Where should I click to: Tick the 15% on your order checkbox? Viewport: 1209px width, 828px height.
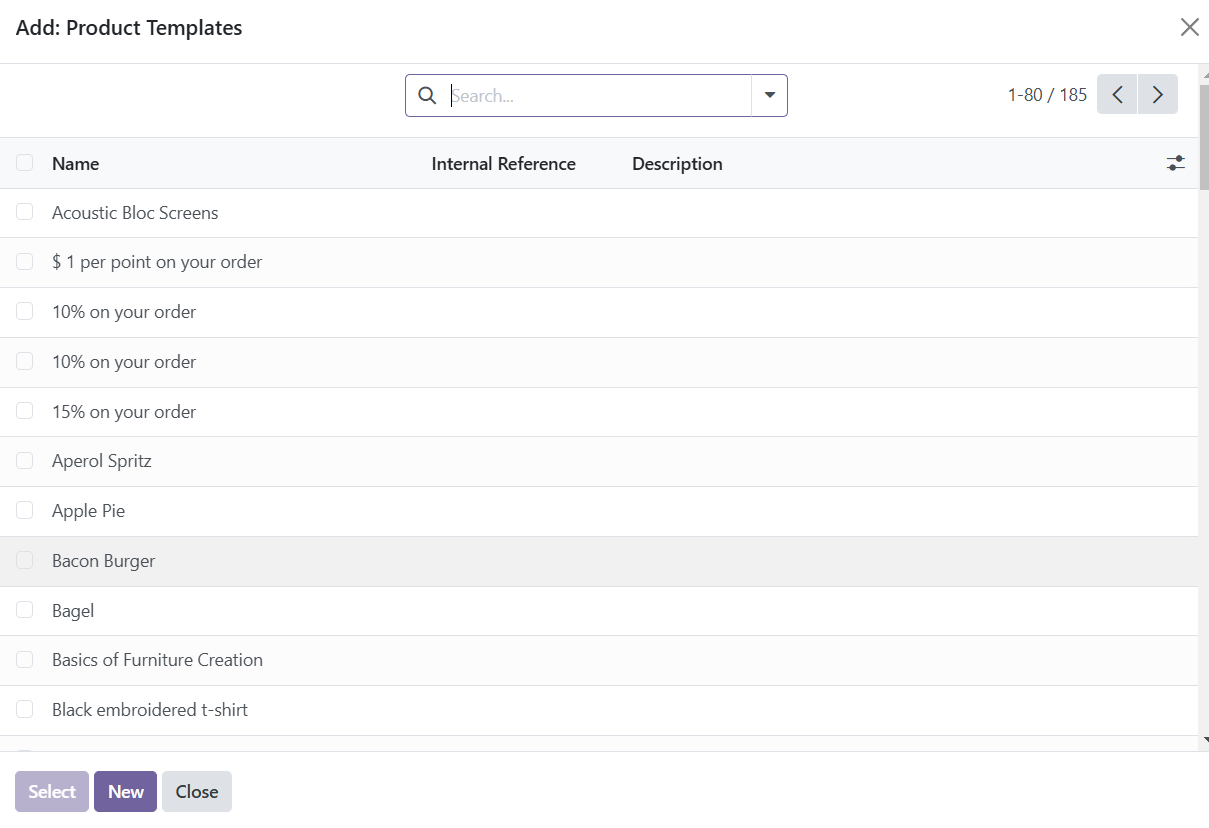click(25, 411)
